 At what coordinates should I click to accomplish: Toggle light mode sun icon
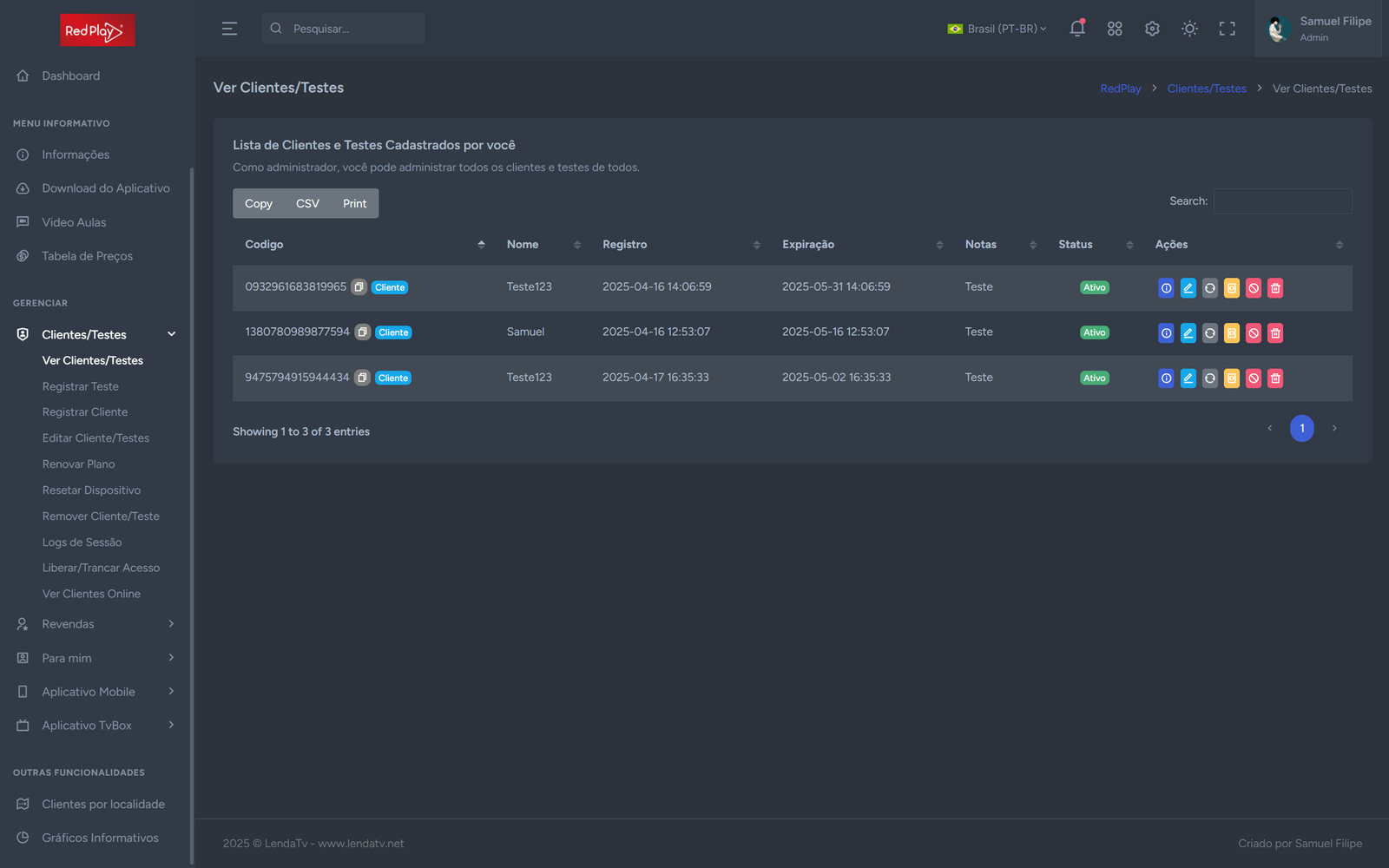1189,29
